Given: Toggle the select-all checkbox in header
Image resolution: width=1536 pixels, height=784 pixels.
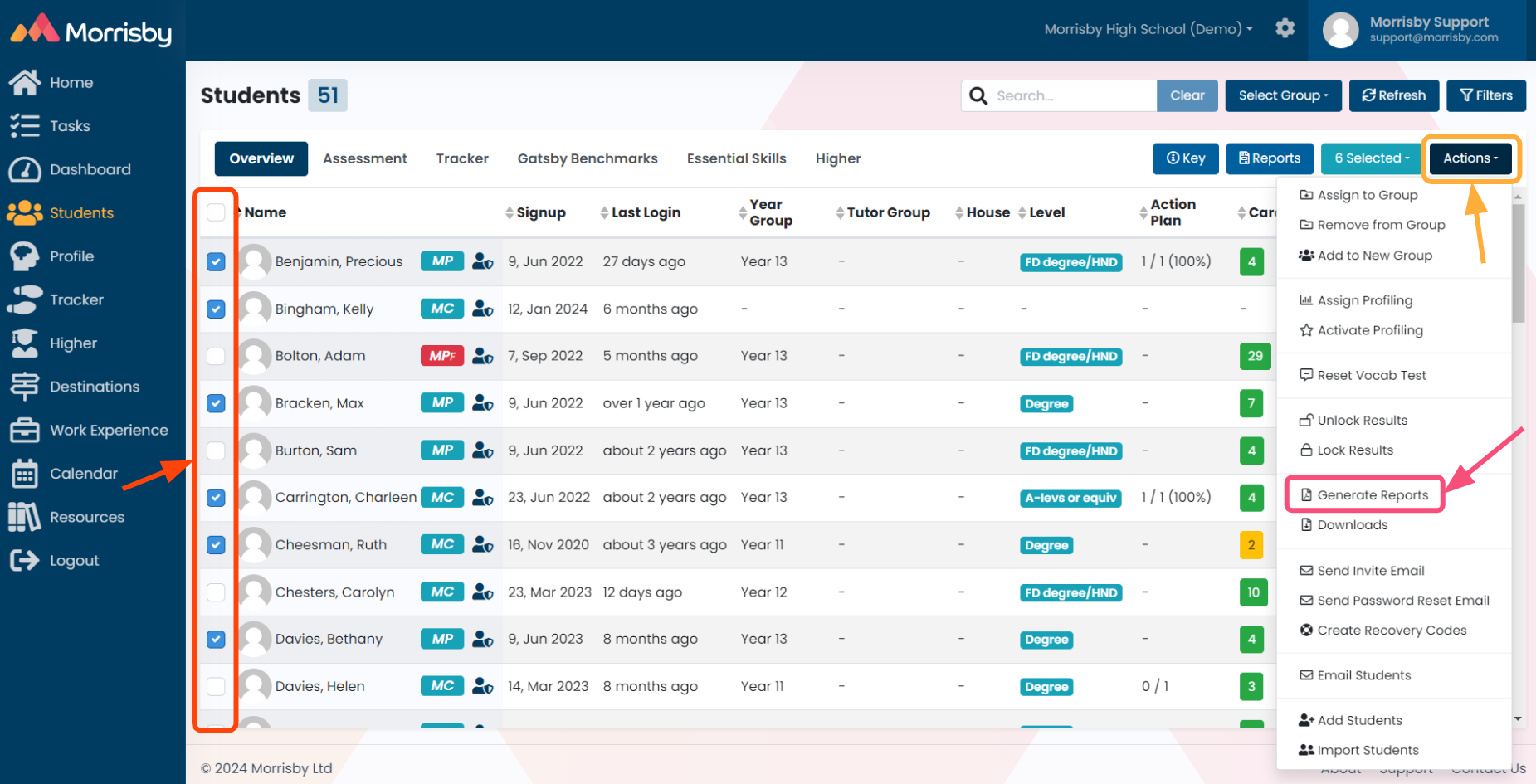Looking at the screenshot, I should tap(216, 212).
